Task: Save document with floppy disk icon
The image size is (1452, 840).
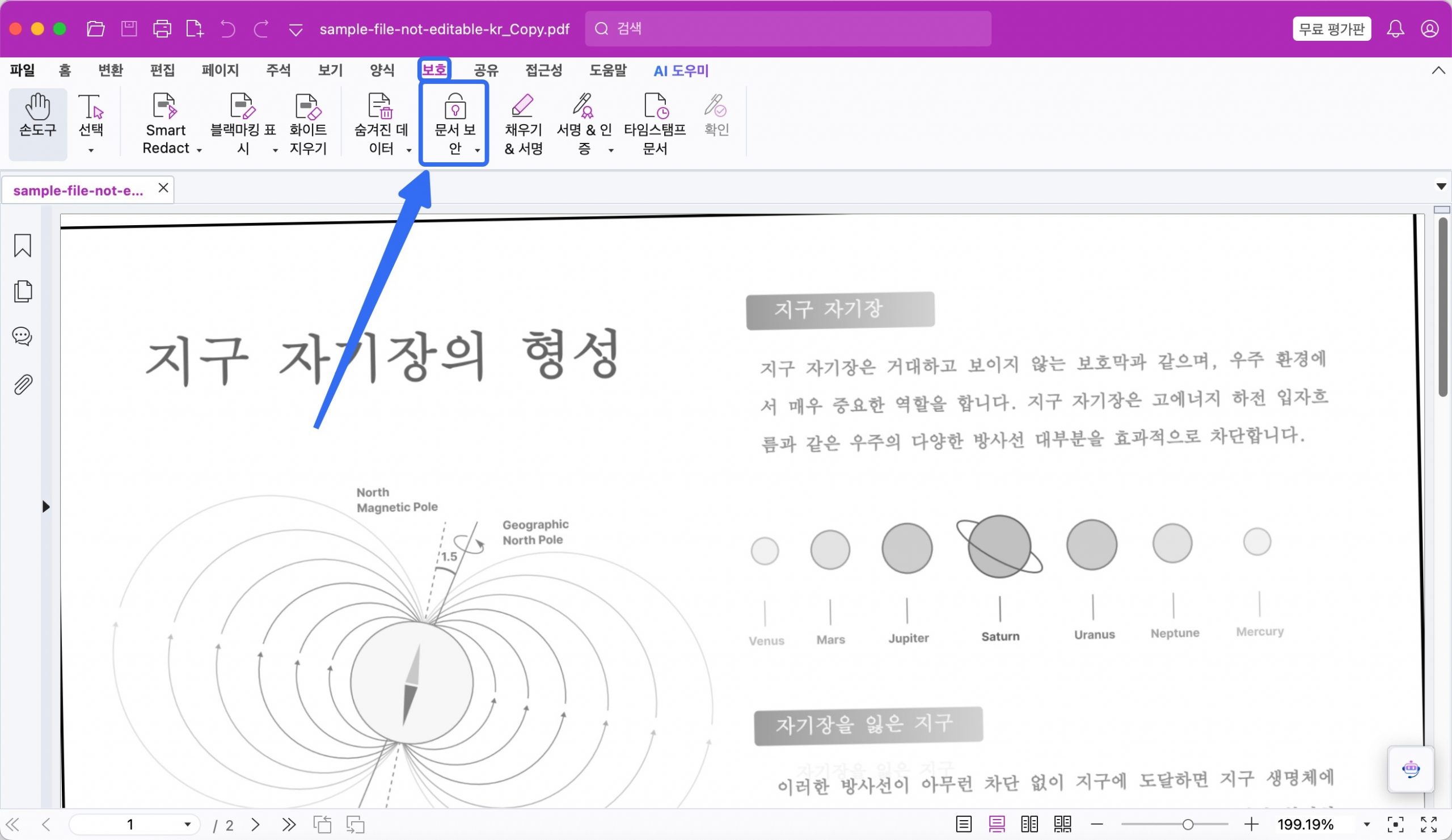Action: pos(129,29)
